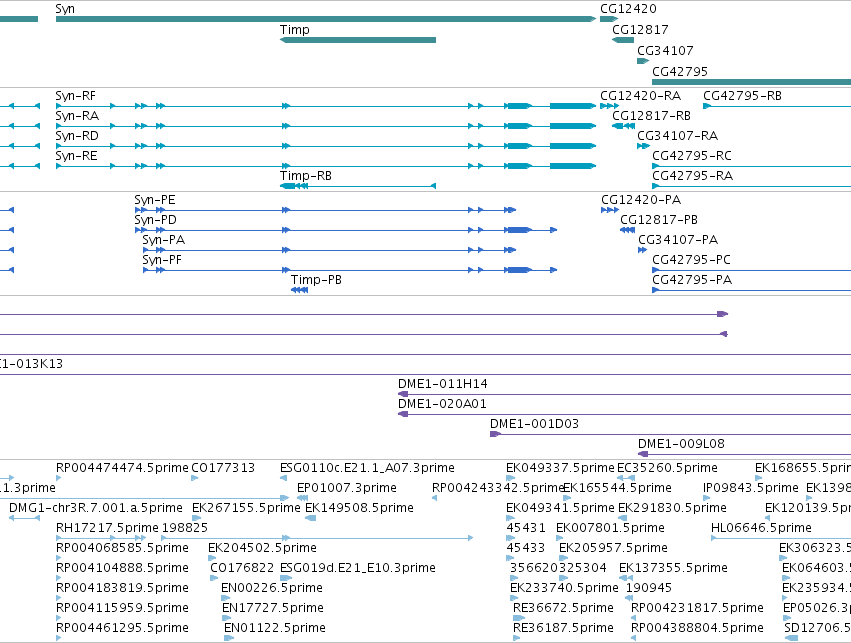Click protein Syn-PA label
The image size is (851, 643).
[163, 240]
